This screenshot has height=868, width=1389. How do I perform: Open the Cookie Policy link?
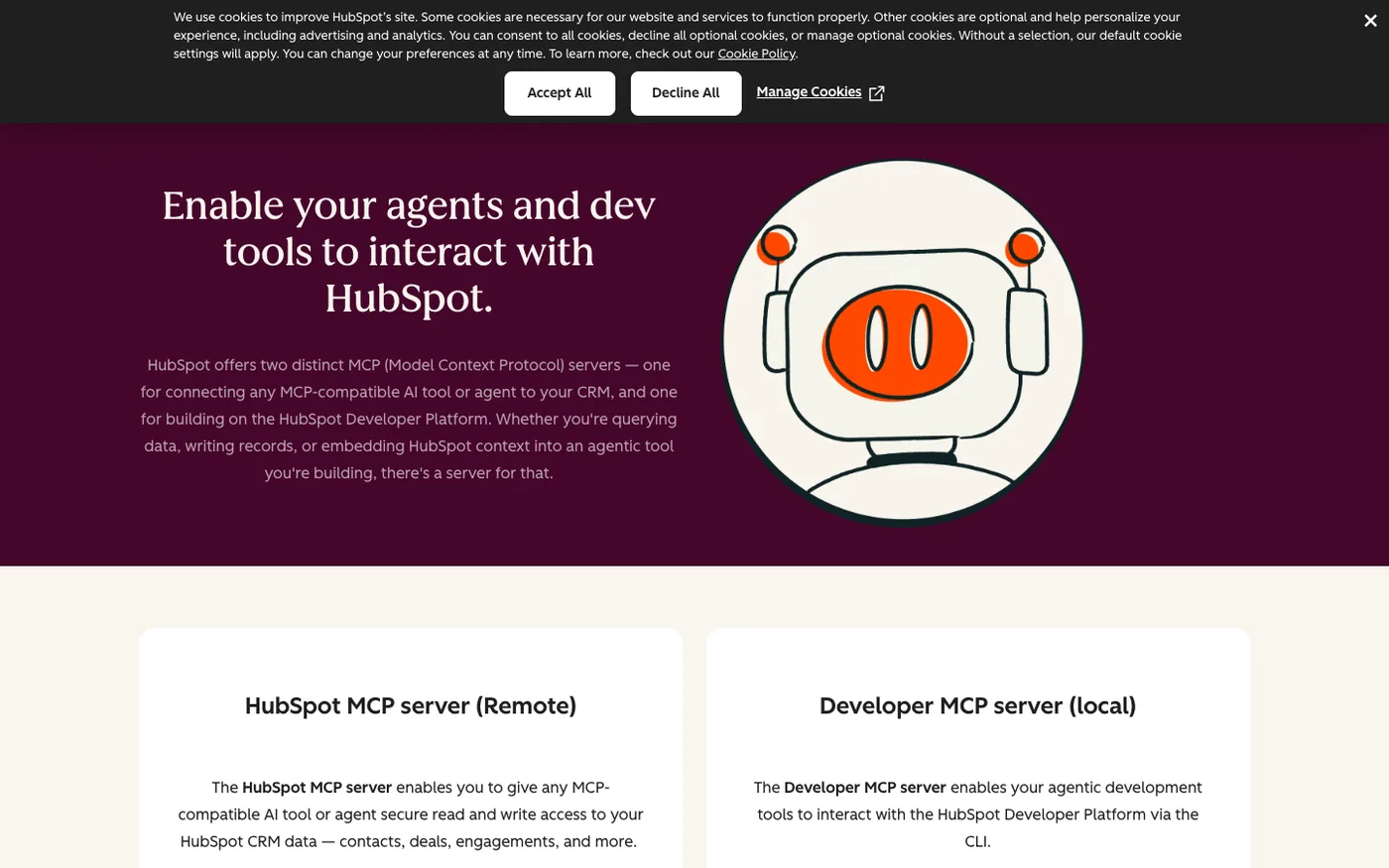click(x=756, y=54)
